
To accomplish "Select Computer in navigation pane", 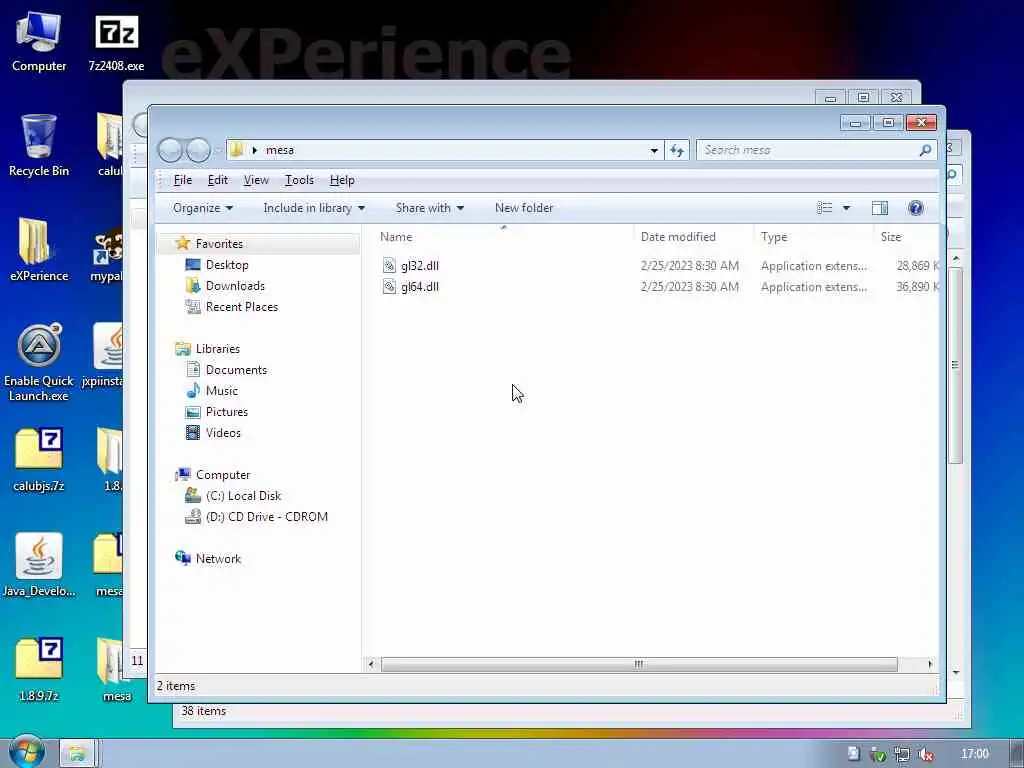I will click(x=223, y=475).
